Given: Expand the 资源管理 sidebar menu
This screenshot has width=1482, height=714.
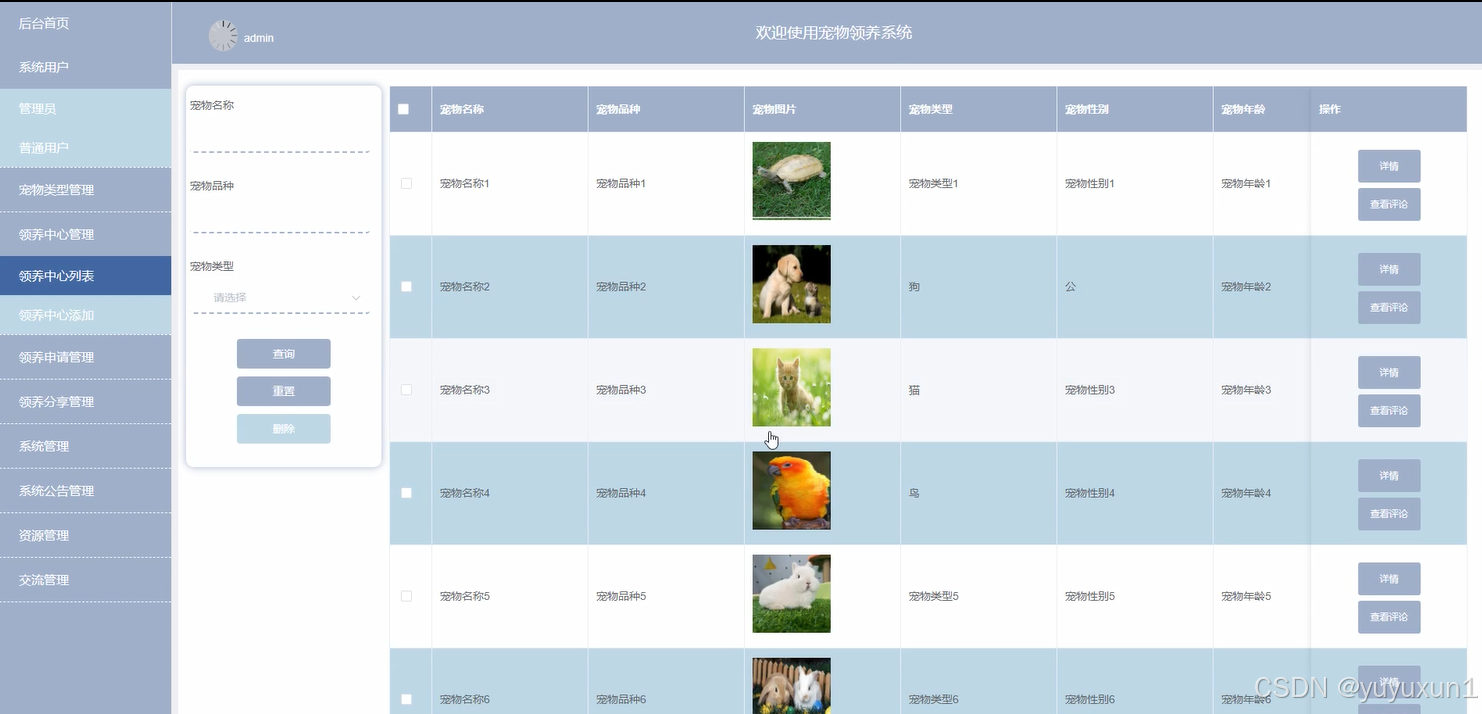Looking at the screenshot, I should (x=86, y=535).
